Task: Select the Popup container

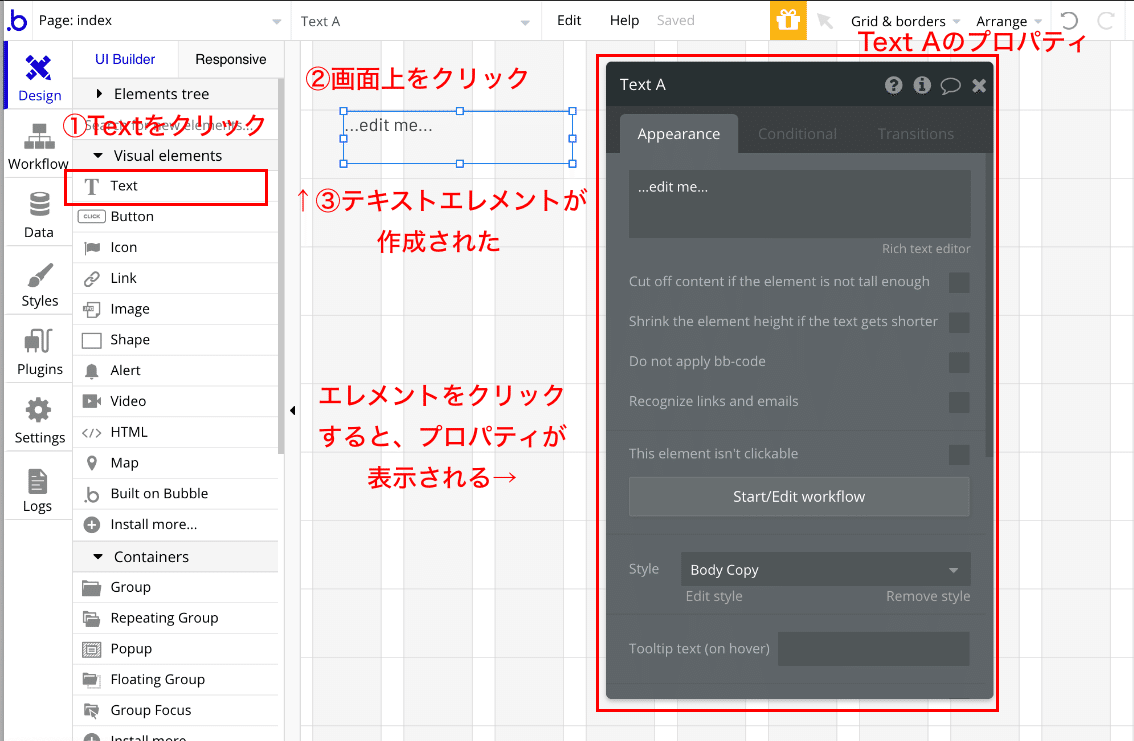Action: 176,649
